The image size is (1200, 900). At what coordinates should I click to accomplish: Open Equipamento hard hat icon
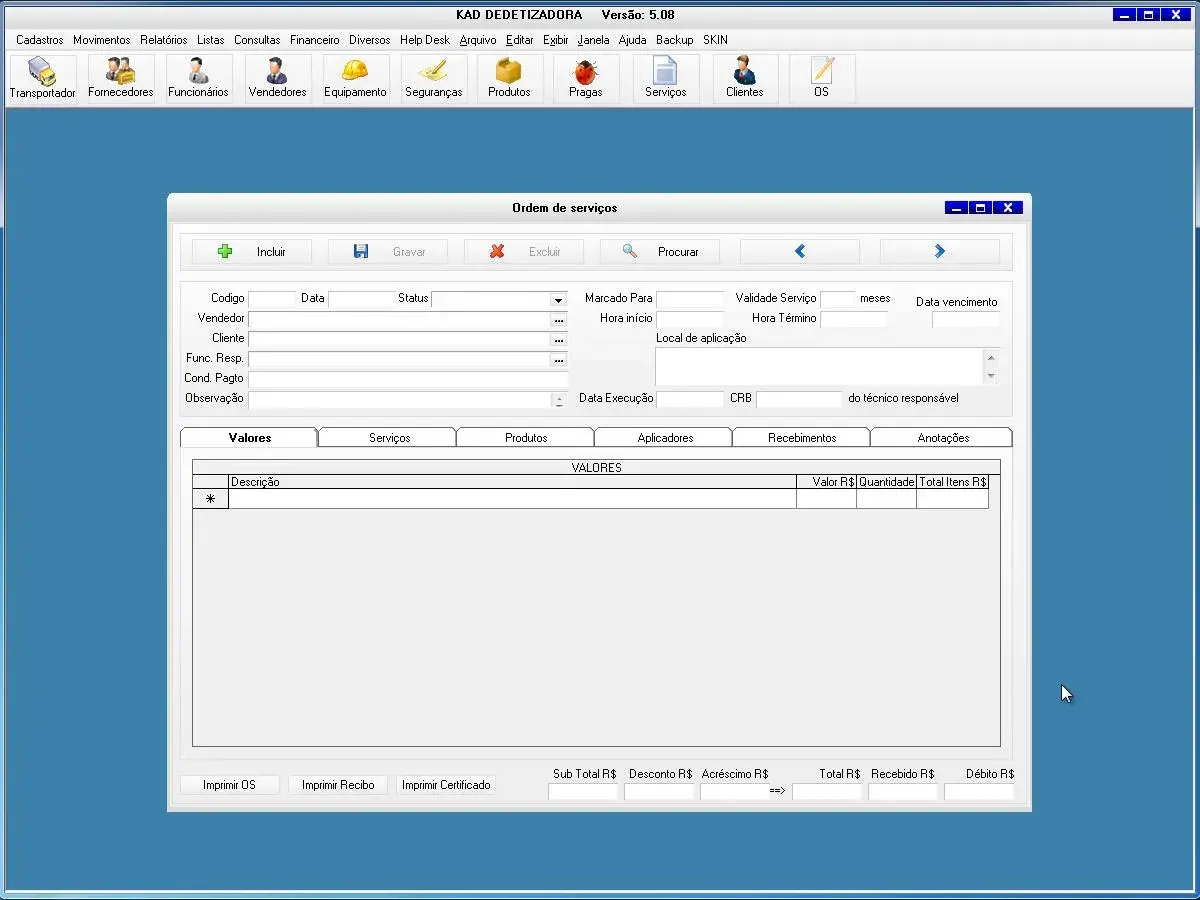[x=355, y=78]
